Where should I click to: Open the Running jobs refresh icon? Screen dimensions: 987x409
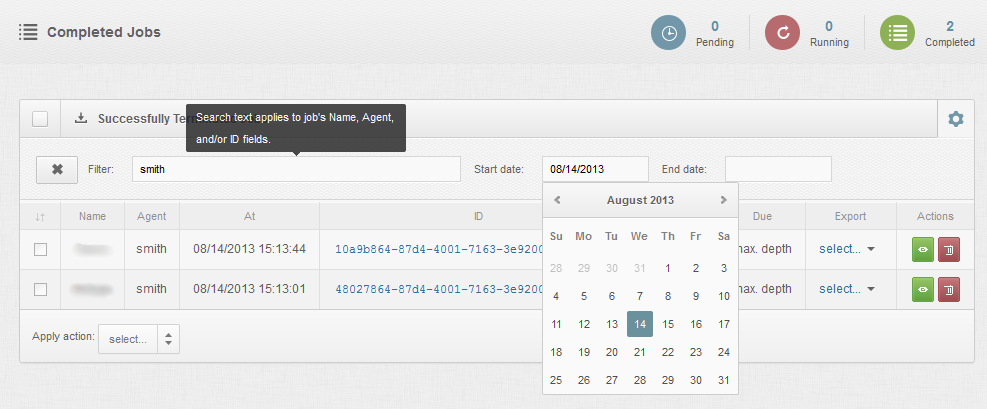(783, 33)
